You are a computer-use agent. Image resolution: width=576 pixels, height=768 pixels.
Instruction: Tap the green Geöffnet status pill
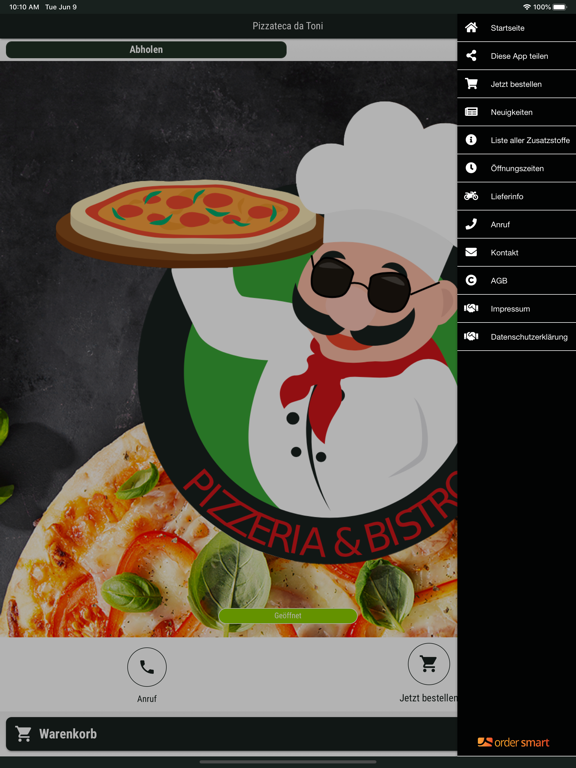pos(288,616)
